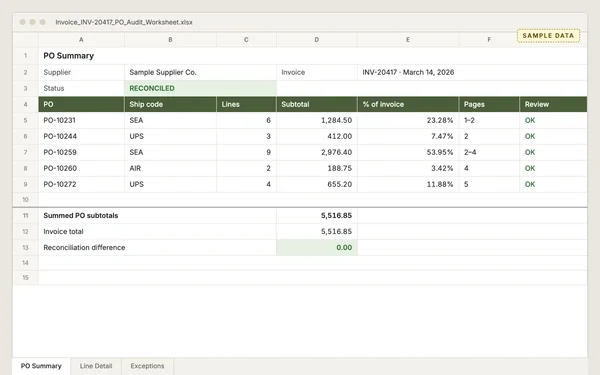
Task: Select subtotal 655.20 cell
Action: 317,184
